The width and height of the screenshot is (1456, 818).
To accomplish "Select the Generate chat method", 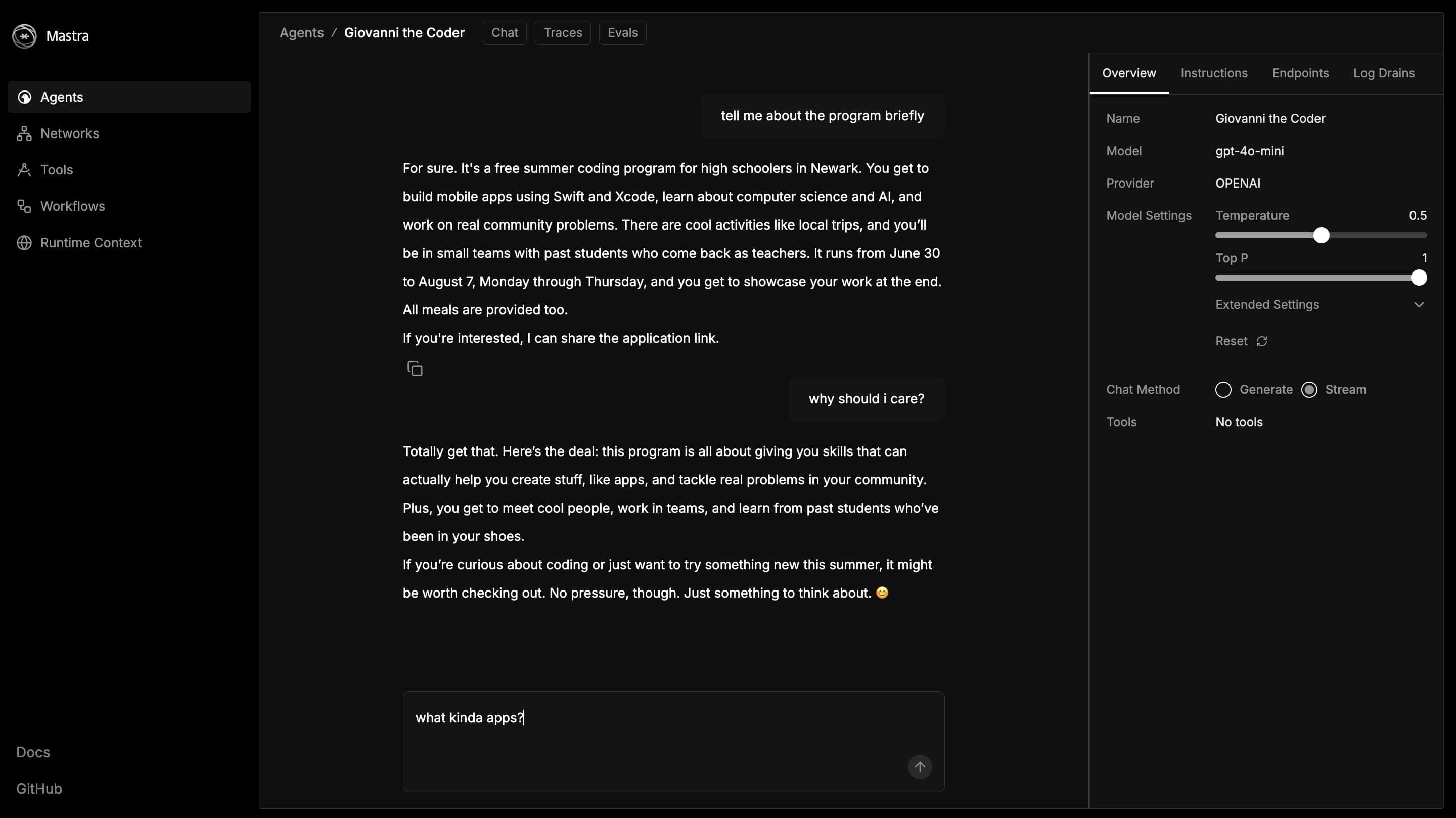I will 1223,389.
